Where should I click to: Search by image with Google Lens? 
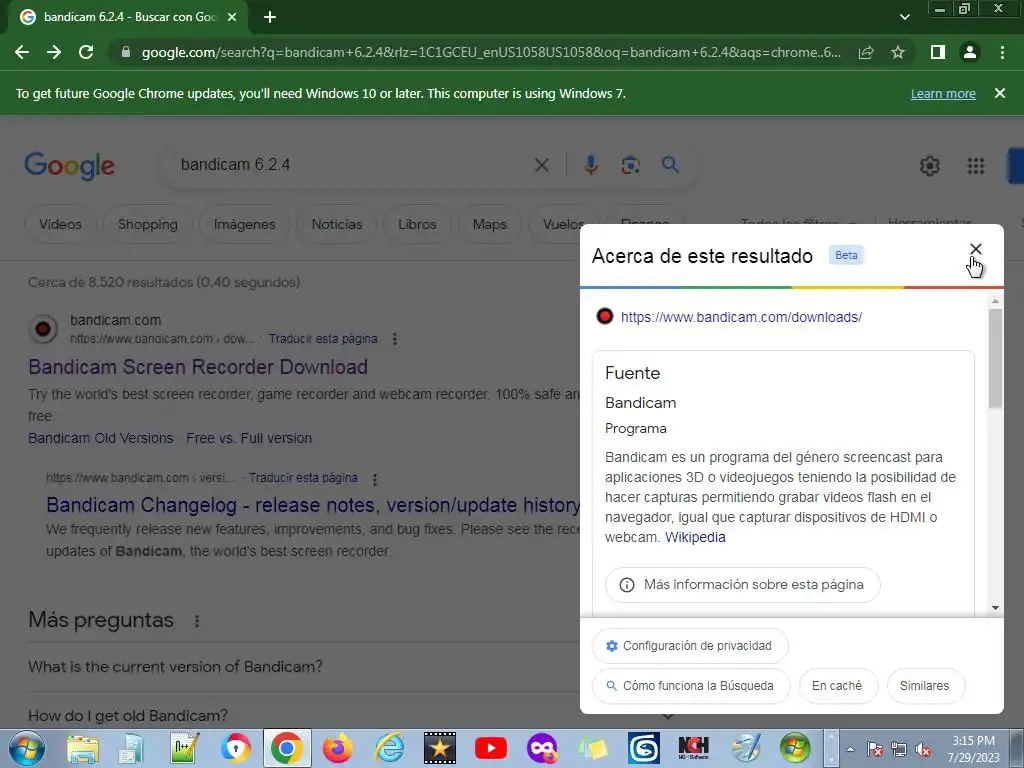tap(630, 165)
